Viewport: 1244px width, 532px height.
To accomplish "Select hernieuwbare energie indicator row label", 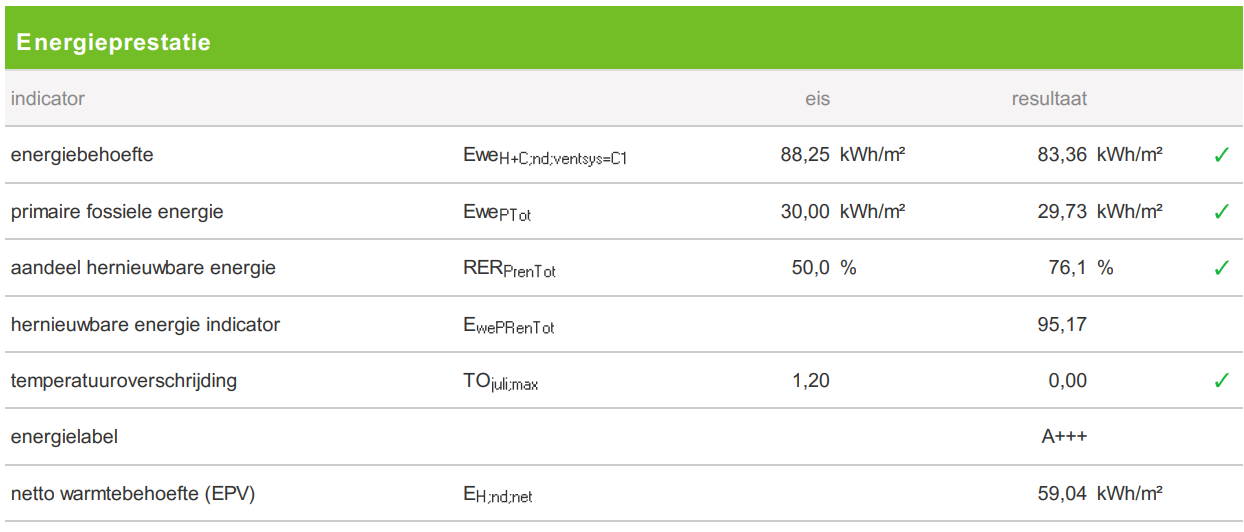I will pos(145,324).
